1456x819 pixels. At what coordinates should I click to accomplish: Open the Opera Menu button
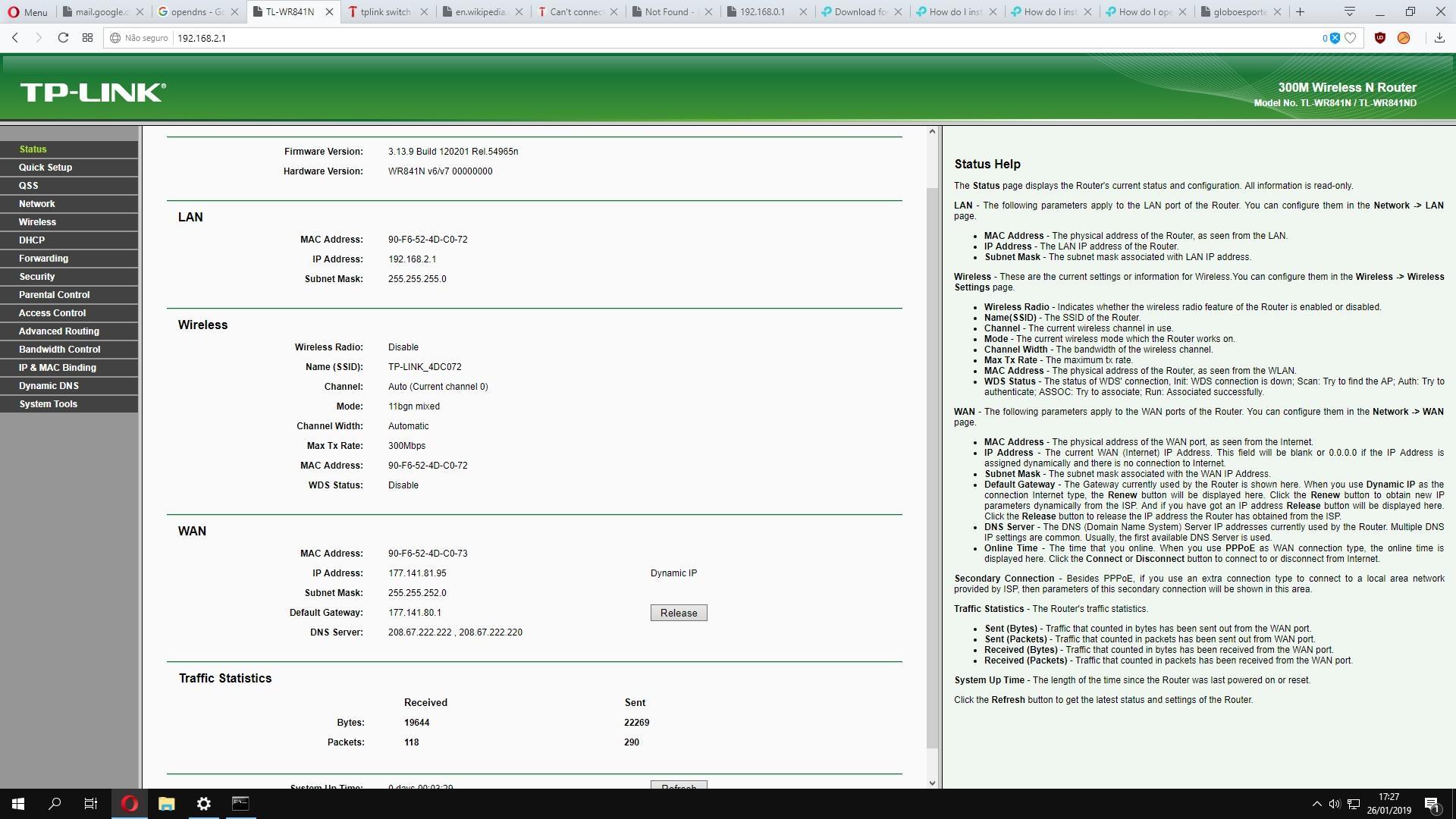point(27,12)
